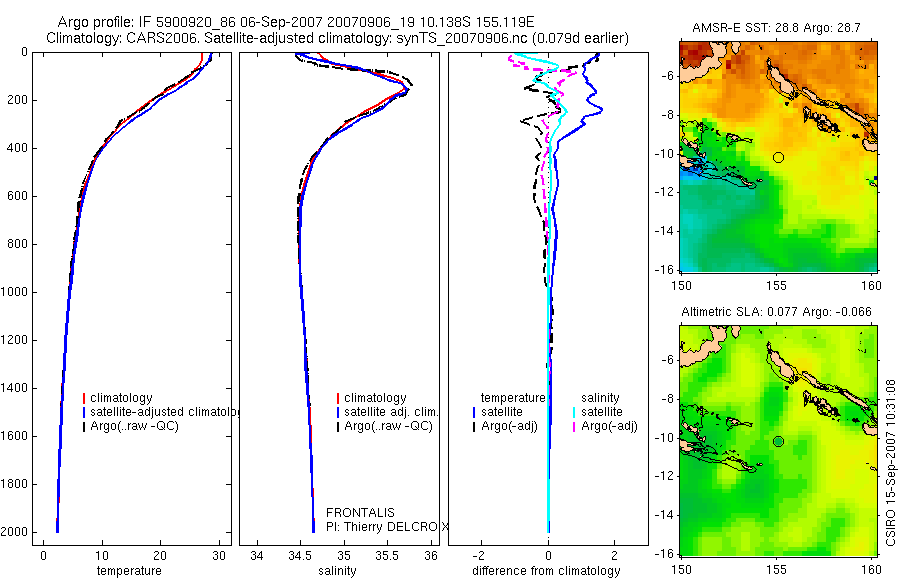Click black temperature Argo(-adj) swatch in difference legend
This screenshot has height=580, width=900.
[474, 426]
